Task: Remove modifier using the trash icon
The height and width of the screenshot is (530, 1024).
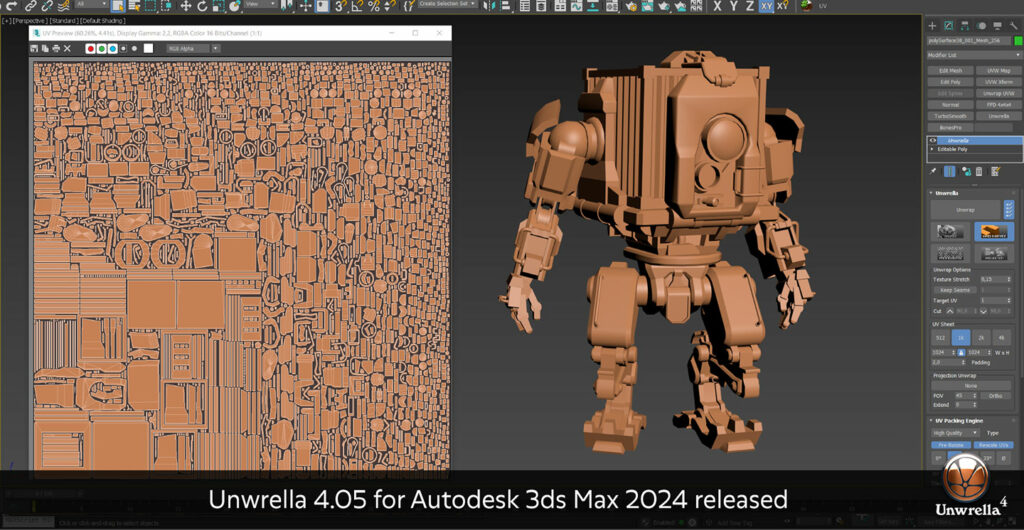Action: point(979,172)
